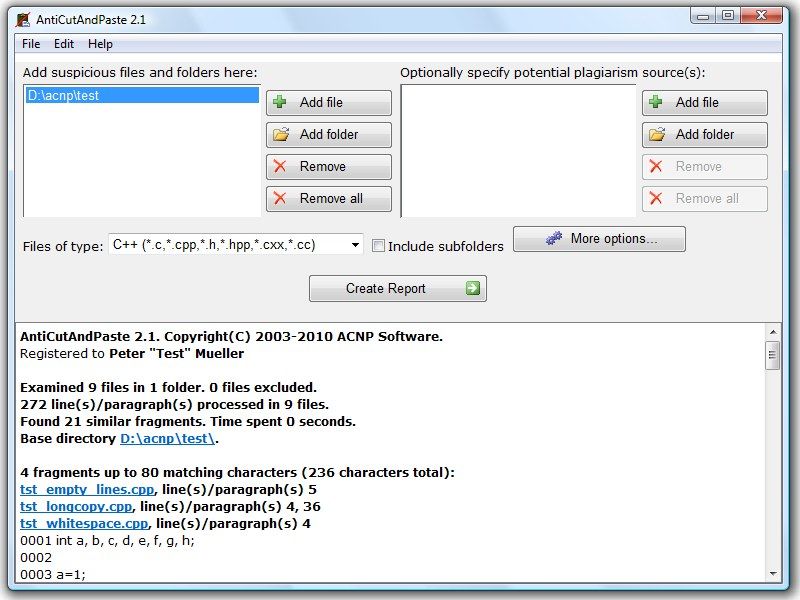Viewport: 800px width, 600px height.
Task: Open tst_whitespace.cpp link in report
Action: pos(84,523)
